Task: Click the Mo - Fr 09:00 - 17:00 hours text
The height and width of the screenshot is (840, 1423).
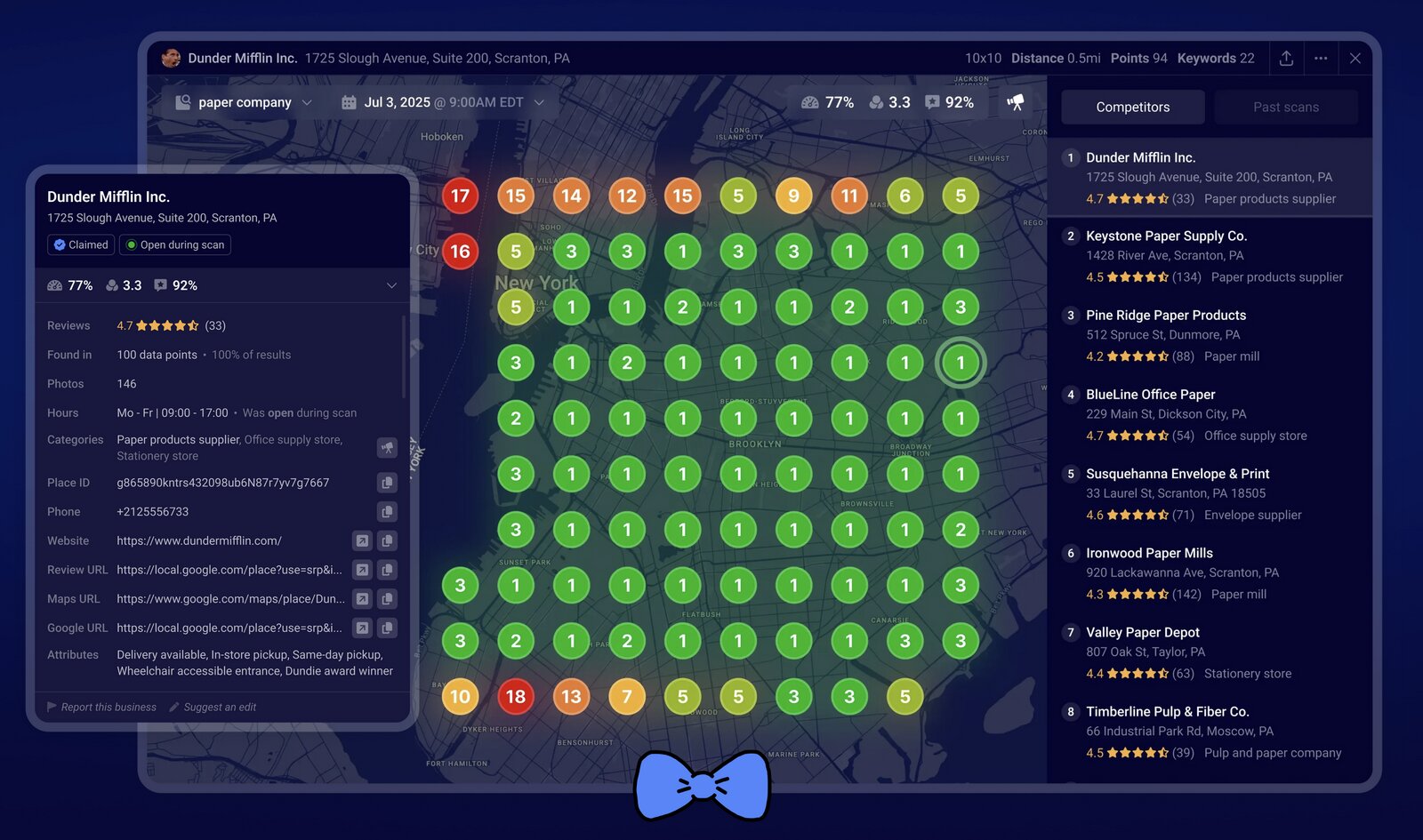Action: coord(172,412)
